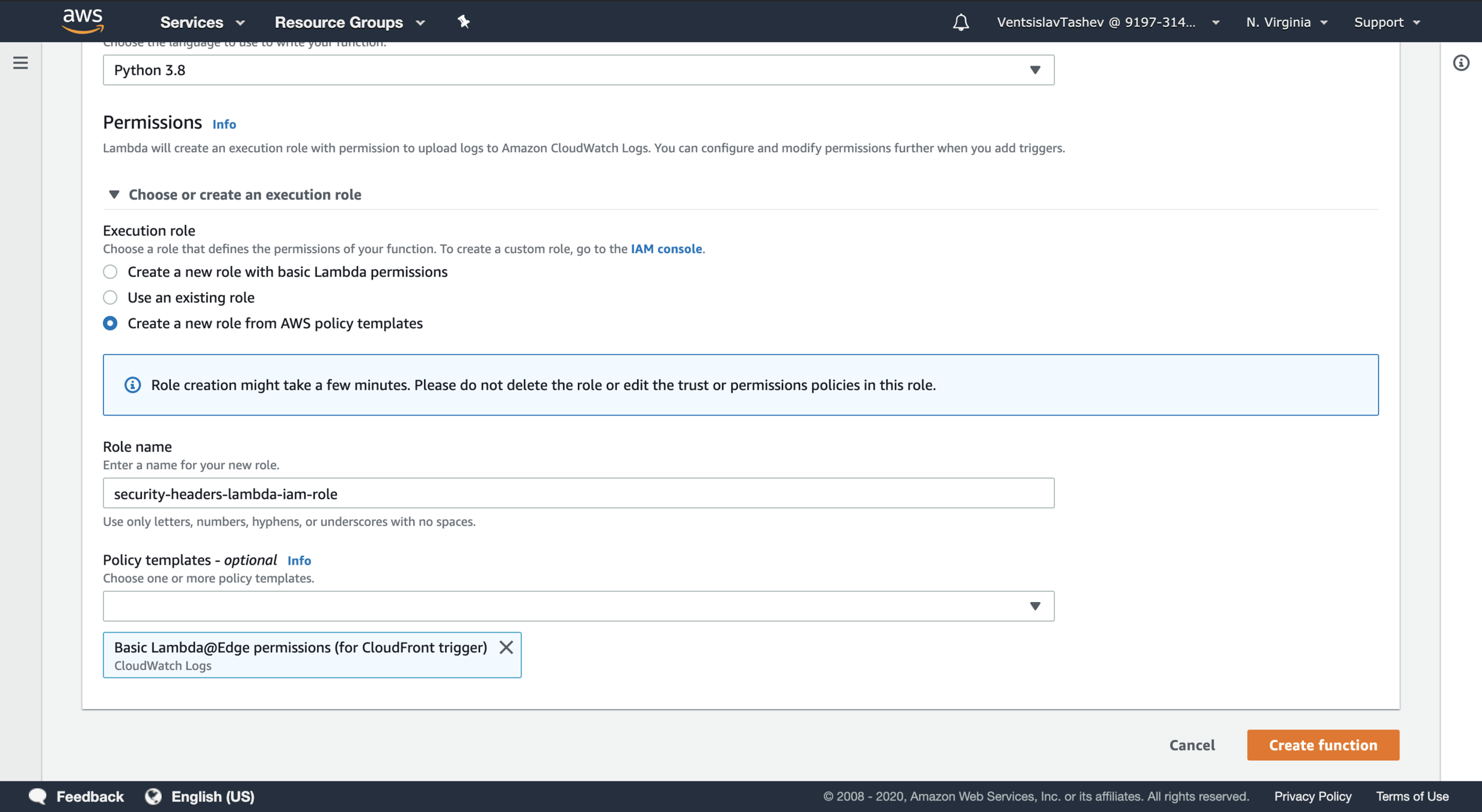This screenshot has height=812, width=1482.
Task: Open the Resource Groups menu
Action: click(349, 22)
